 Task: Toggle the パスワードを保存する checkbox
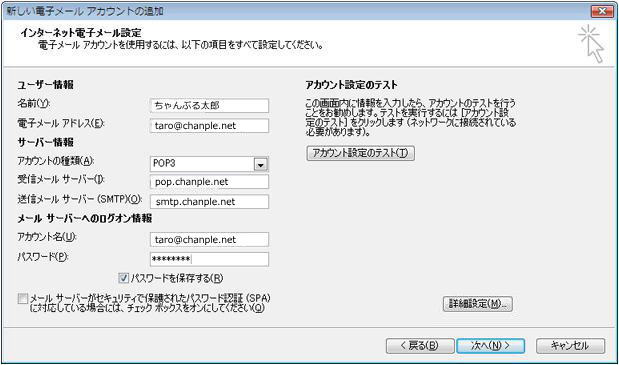(124, 278)
